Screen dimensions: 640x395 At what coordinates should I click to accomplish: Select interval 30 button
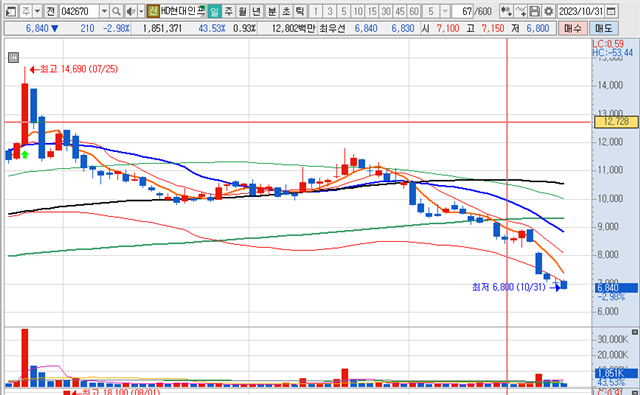(x=386, y=11)
